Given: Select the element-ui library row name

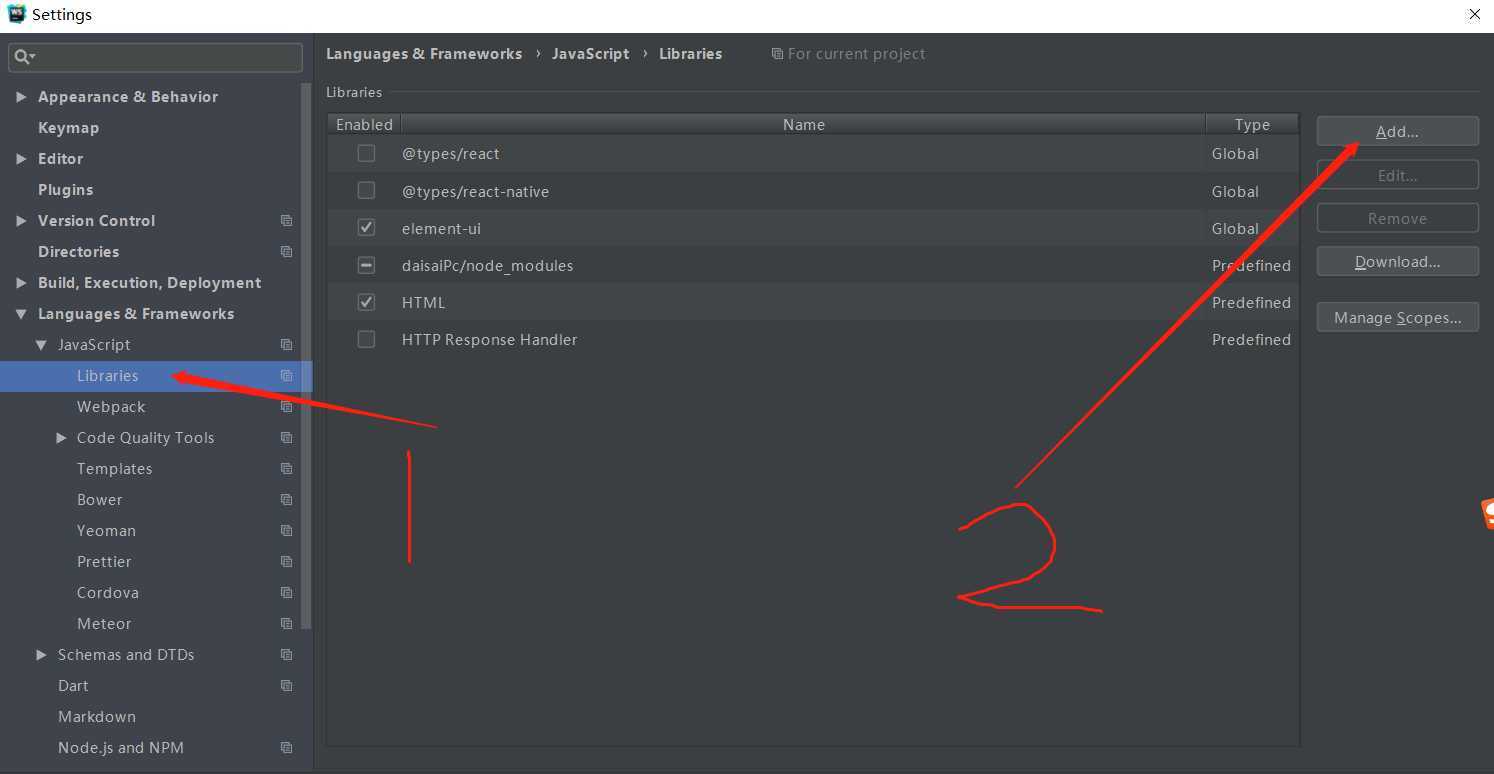Looking at the screenshot, I should point(441,228).
